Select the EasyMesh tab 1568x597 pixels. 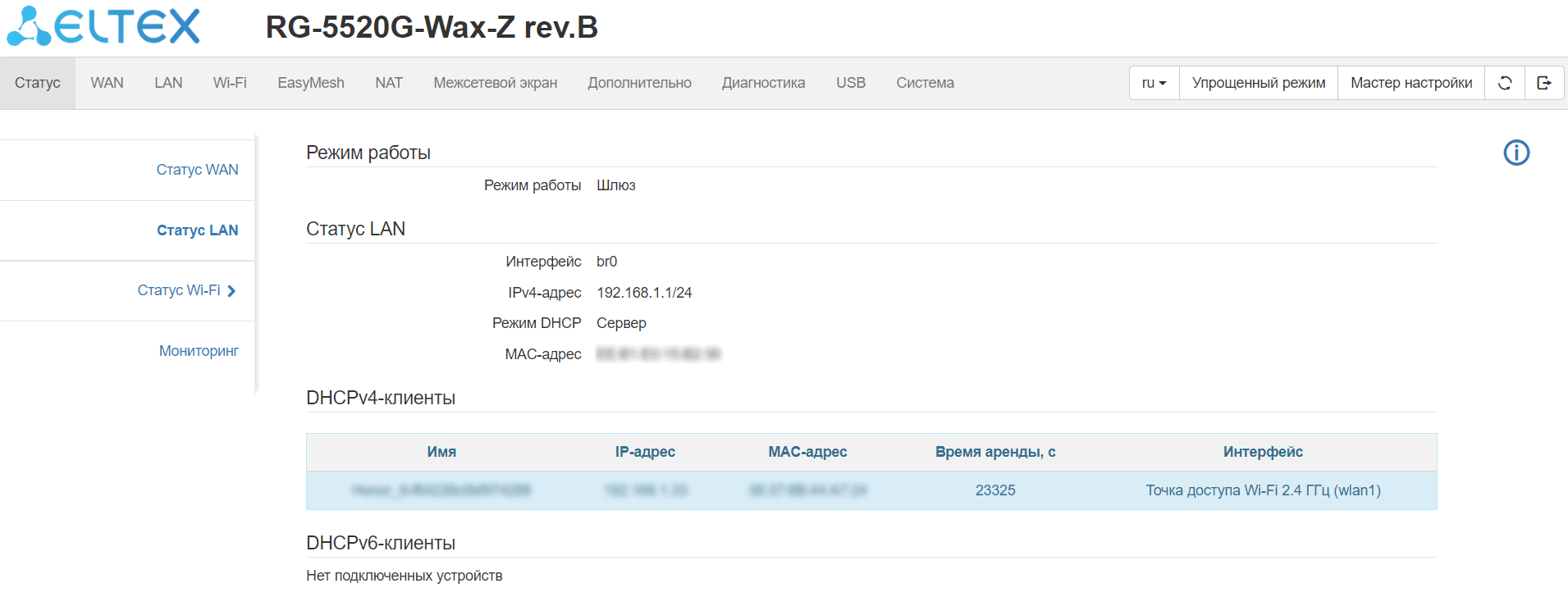click(311, 83)
